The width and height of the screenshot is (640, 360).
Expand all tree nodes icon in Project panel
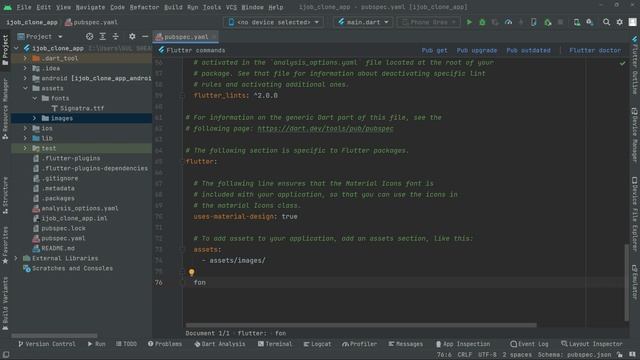[102, 36]
